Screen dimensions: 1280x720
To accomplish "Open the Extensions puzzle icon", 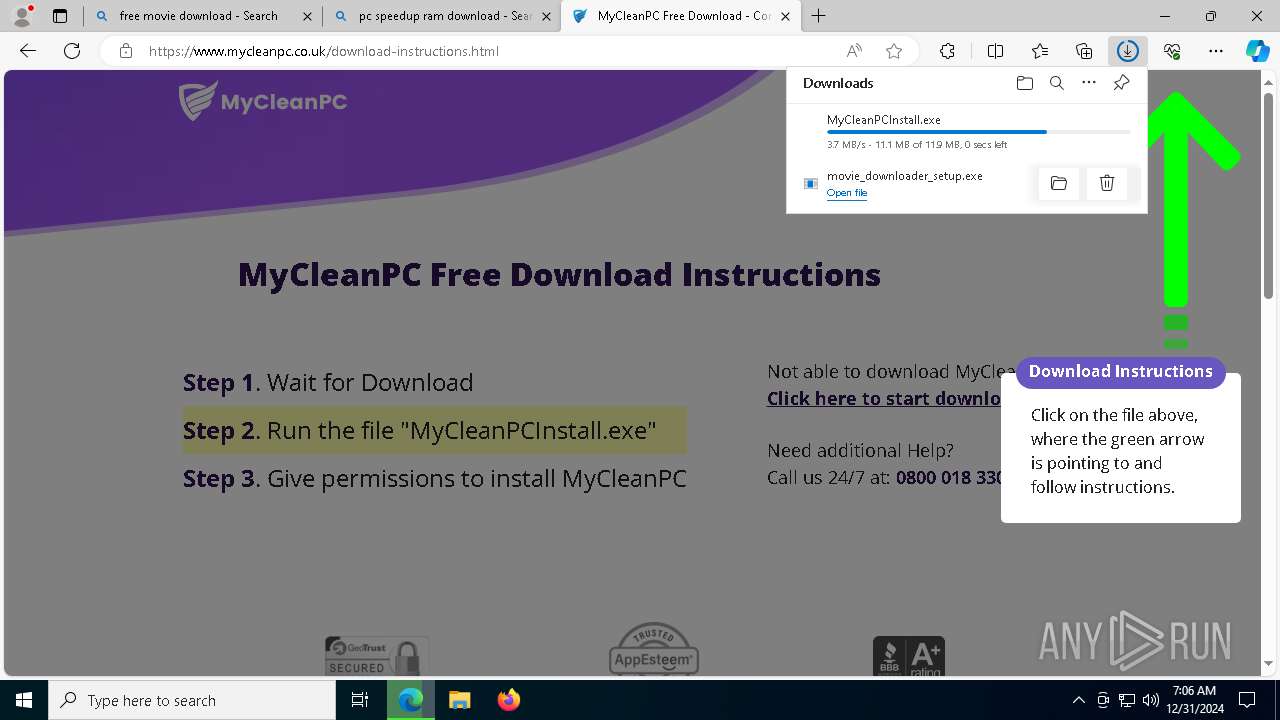I will [x=947, y=51].
